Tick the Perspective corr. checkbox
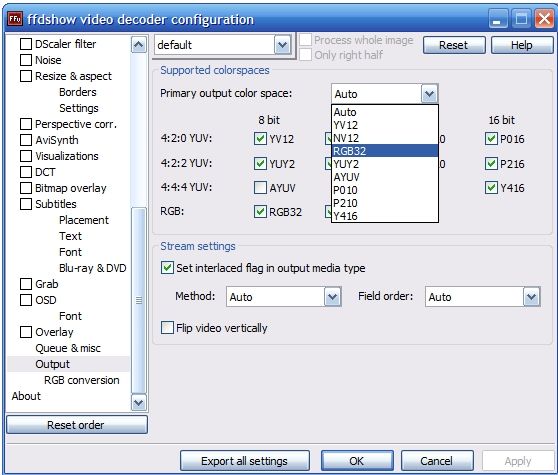The height and width of the screenshot is (475, 558). click(26, 124)
